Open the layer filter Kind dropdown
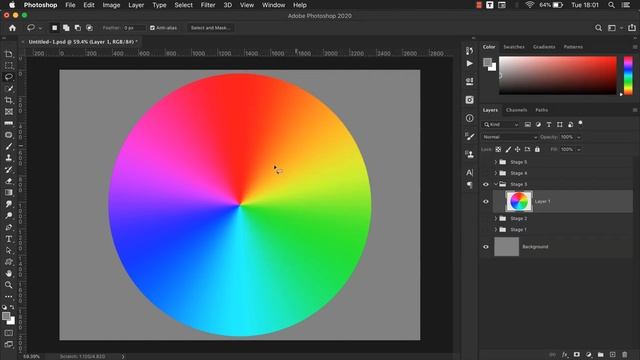Screen dimensions: 640x360 pyautogui.click(x=501, y=124)
